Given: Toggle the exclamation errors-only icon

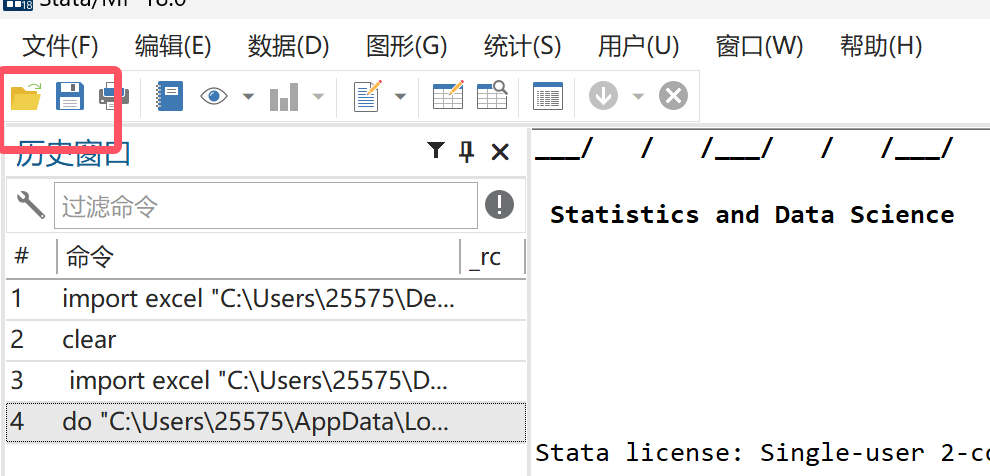Looking at the screenshot, I should [499, 205].
